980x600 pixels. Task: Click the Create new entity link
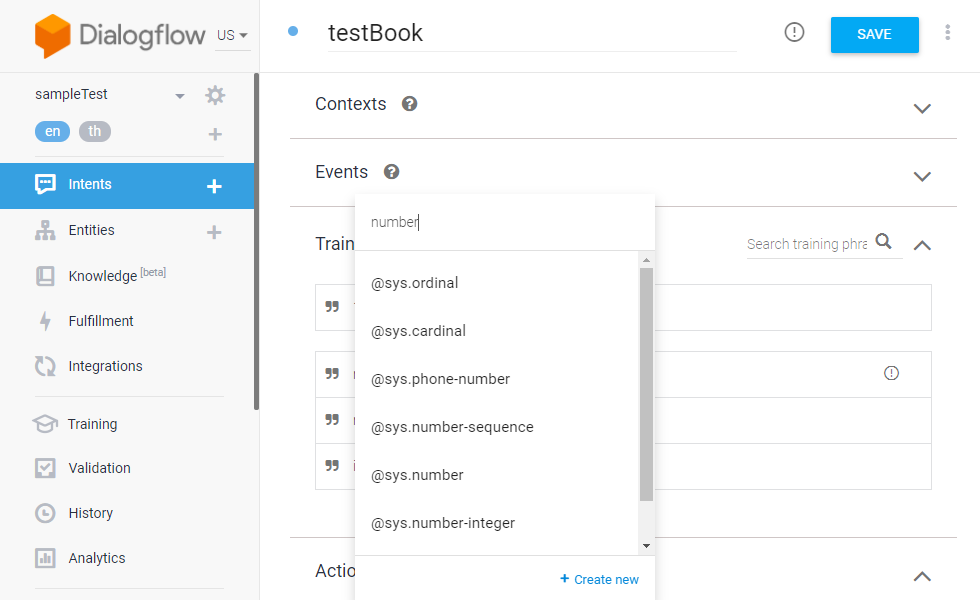[600, 579]
